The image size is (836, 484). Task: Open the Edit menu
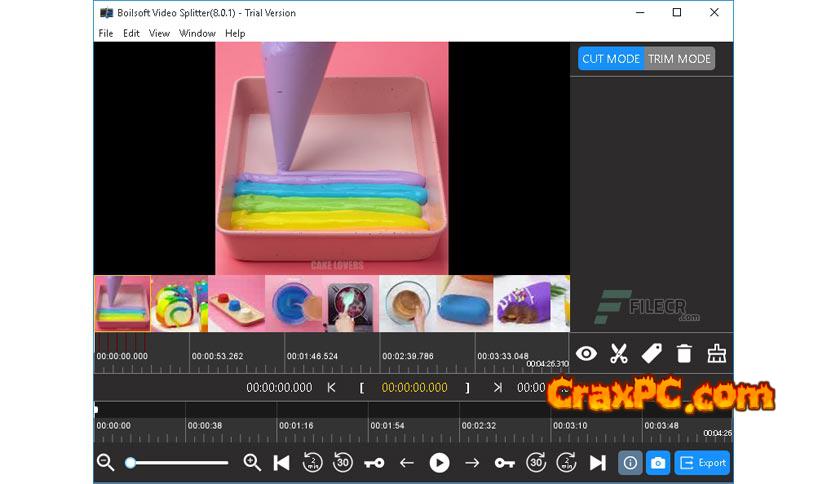tap(131, 33)
